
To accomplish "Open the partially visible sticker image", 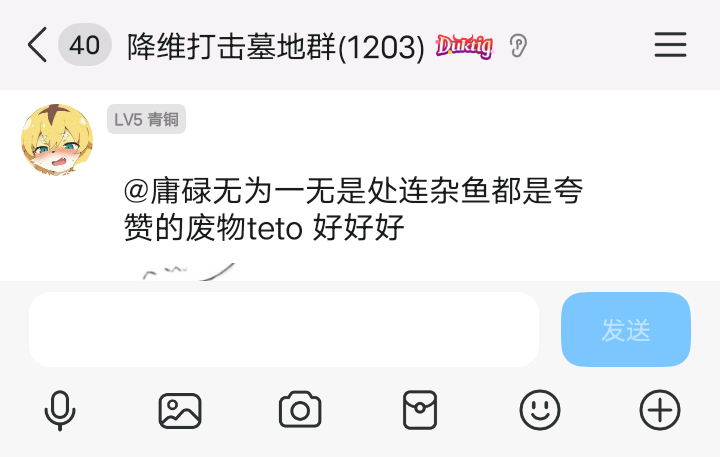I will 188,272.
